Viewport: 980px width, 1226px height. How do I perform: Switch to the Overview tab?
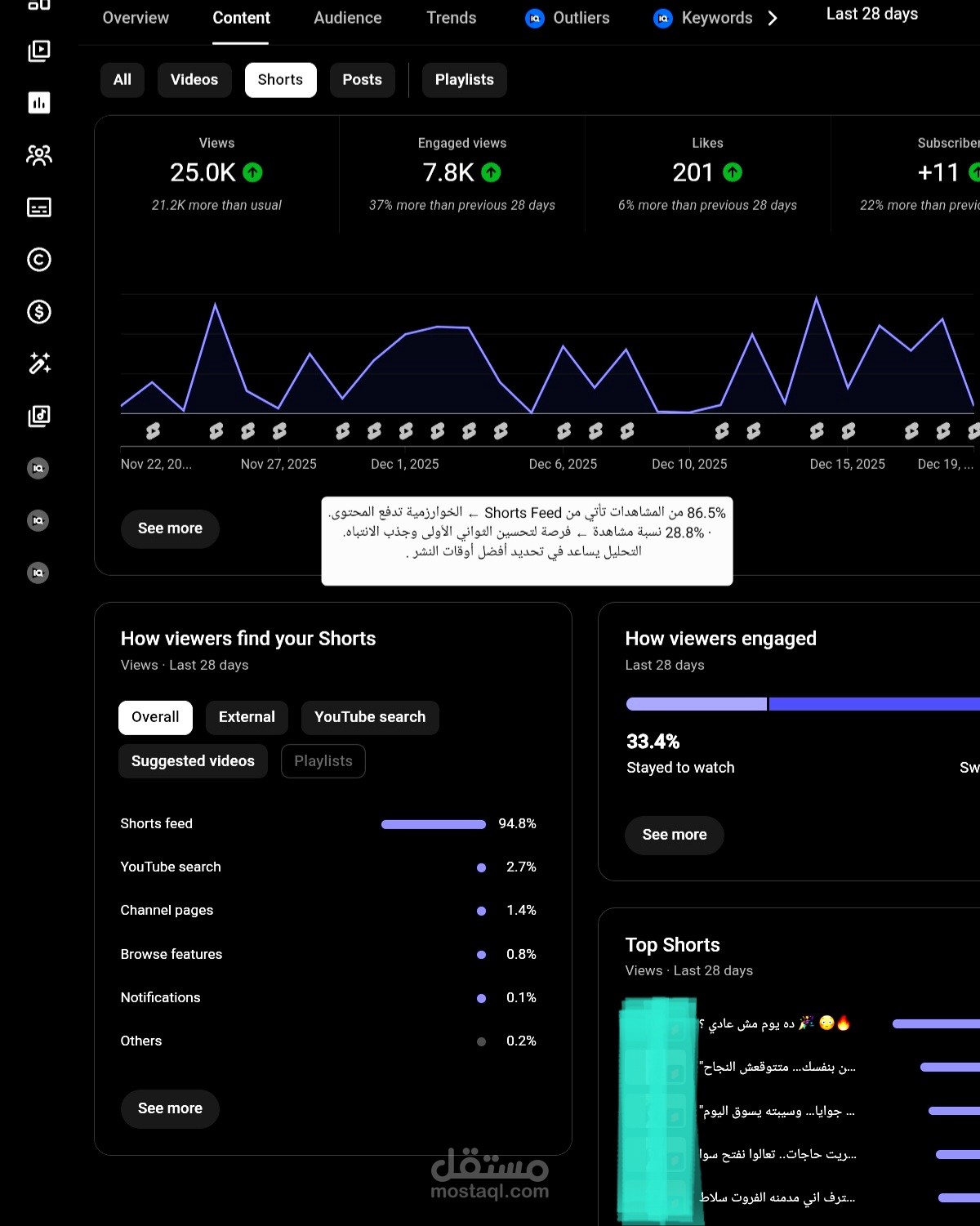[x=136, y=18]
